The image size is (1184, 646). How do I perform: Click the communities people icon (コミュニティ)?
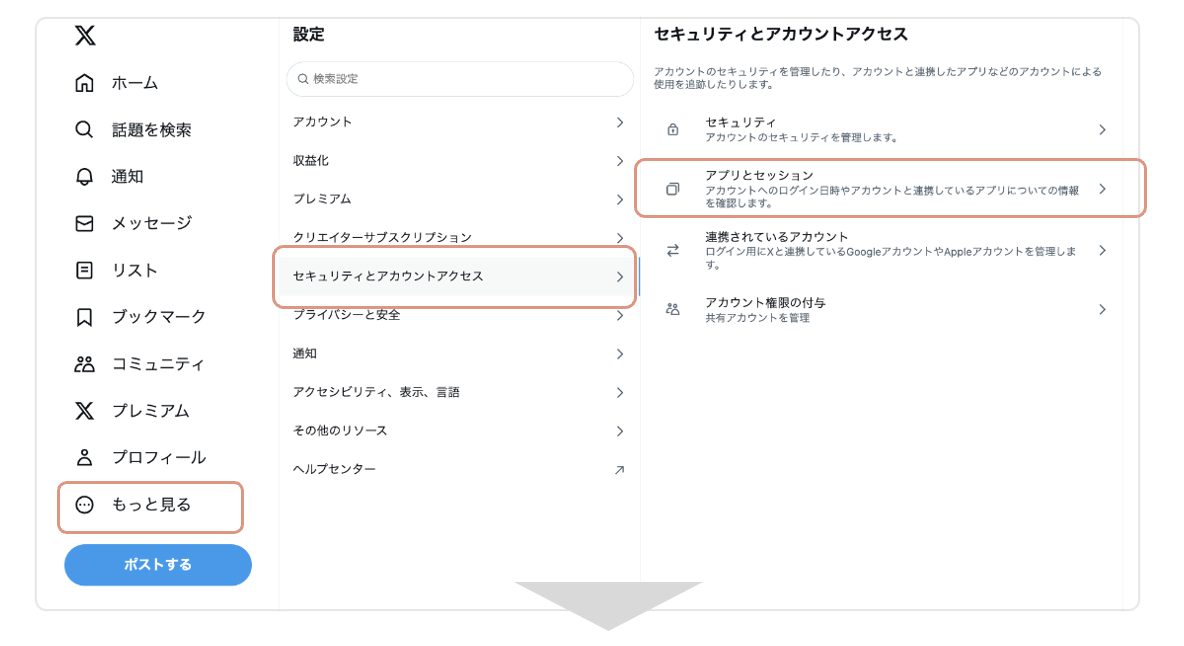(x=85, y=364)
